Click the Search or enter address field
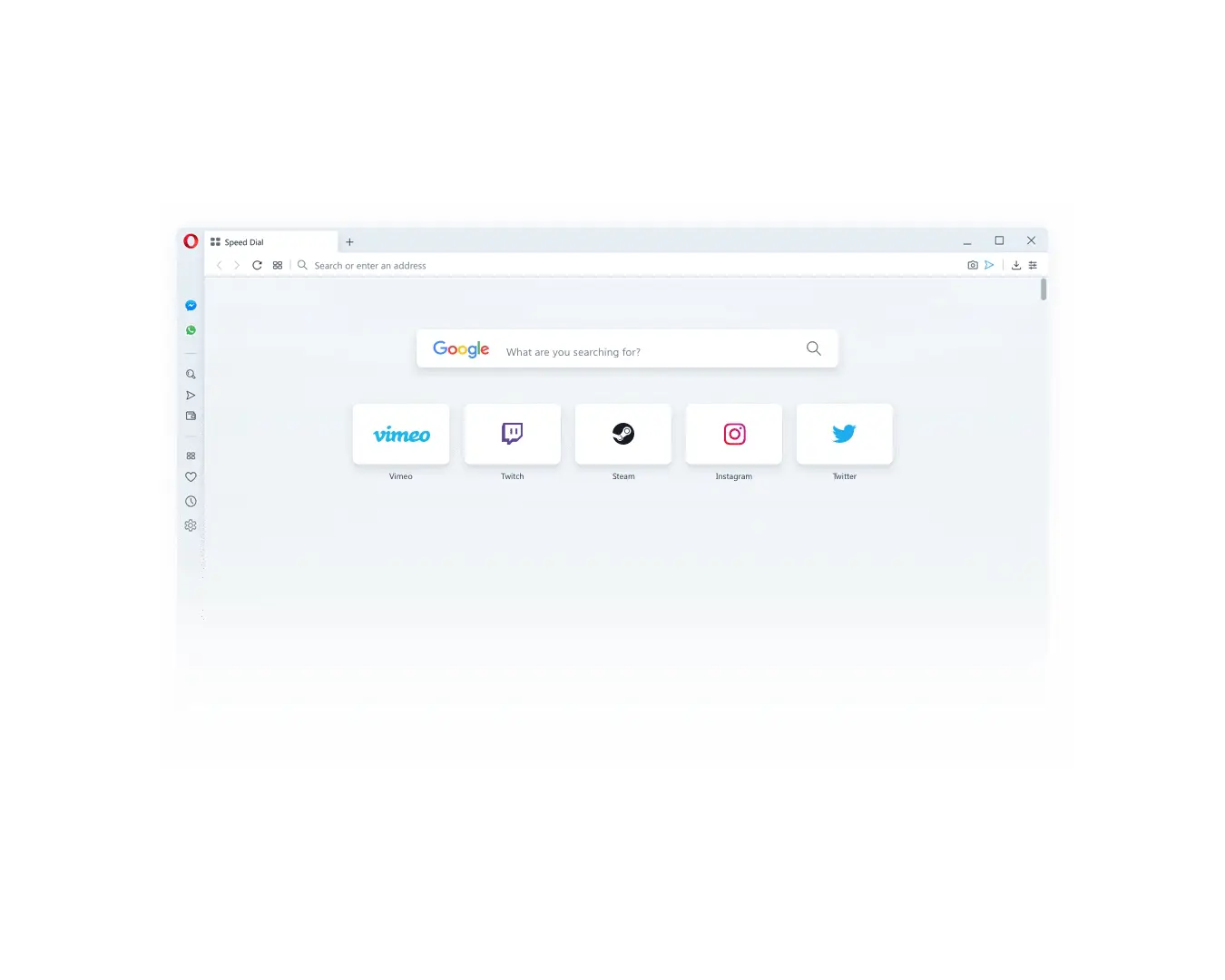The height and width of the screenshot is (980, 1225). (x=626, y=266)
